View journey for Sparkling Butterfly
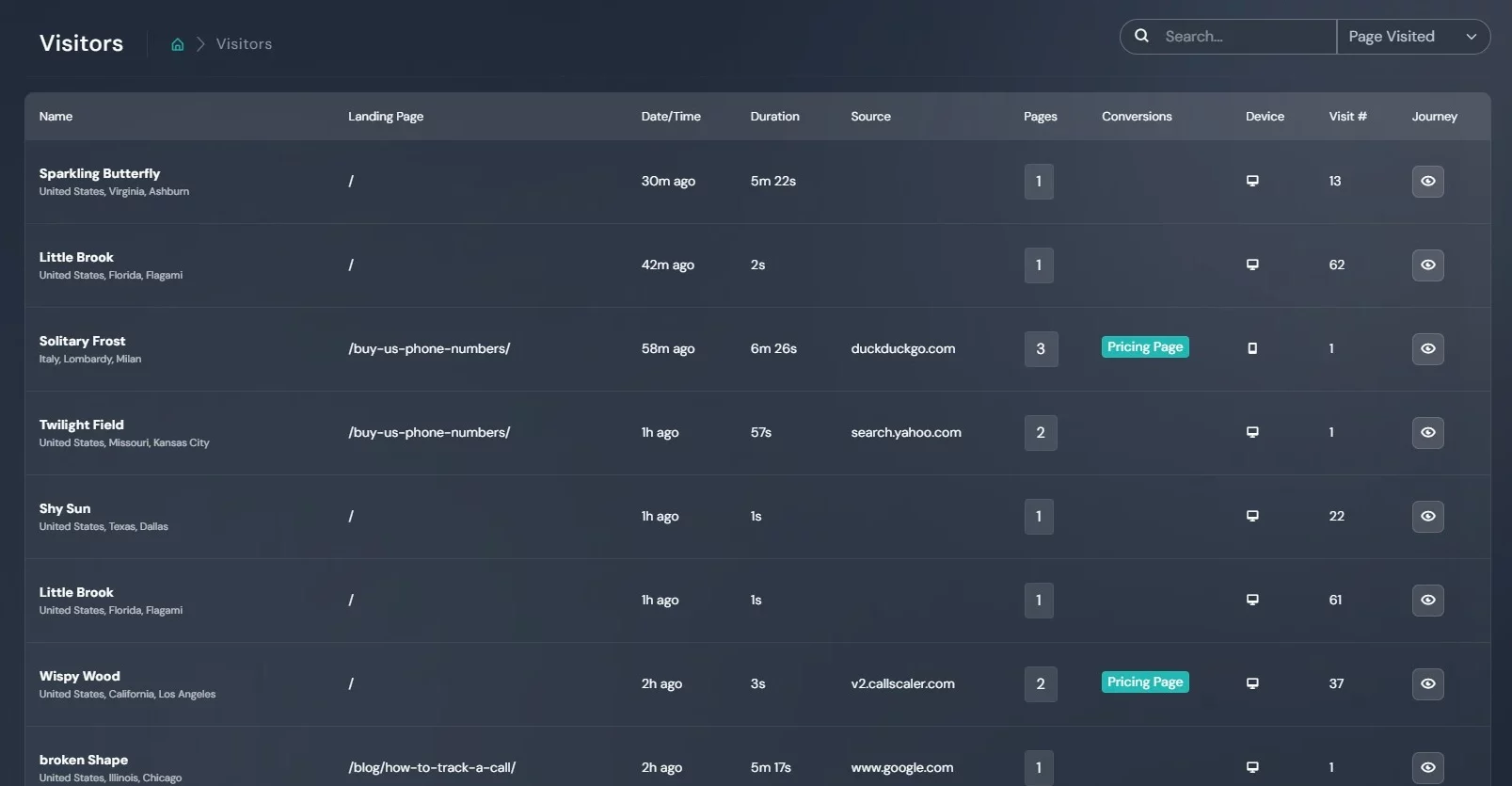 point(1427,181)
